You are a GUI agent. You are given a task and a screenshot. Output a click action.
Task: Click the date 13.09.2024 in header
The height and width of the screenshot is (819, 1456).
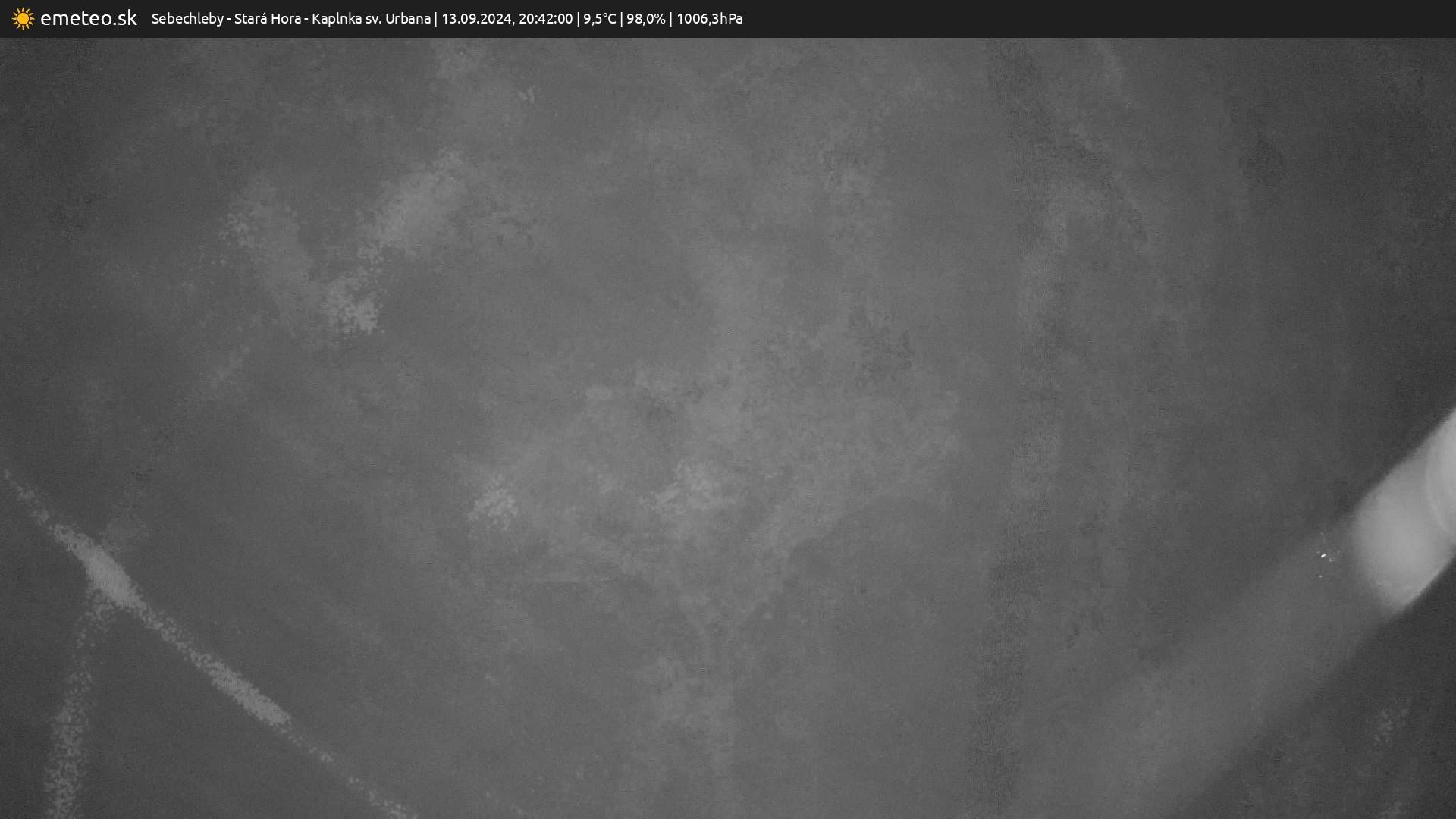coord(476,18)
